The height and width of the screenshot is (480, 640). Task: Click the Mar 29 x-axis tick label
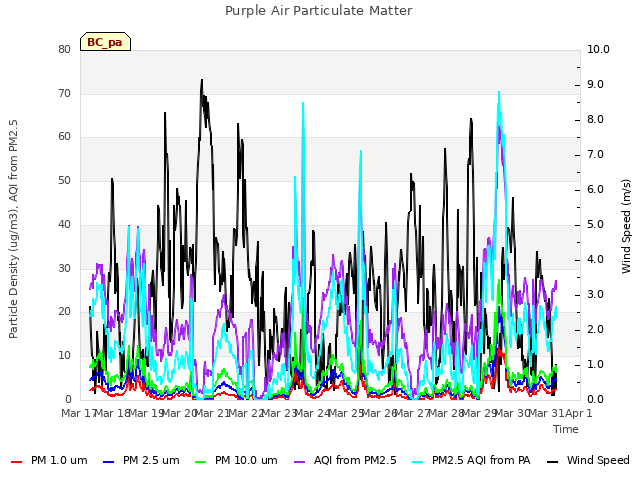pyautogui.click(x=479, y=413)
